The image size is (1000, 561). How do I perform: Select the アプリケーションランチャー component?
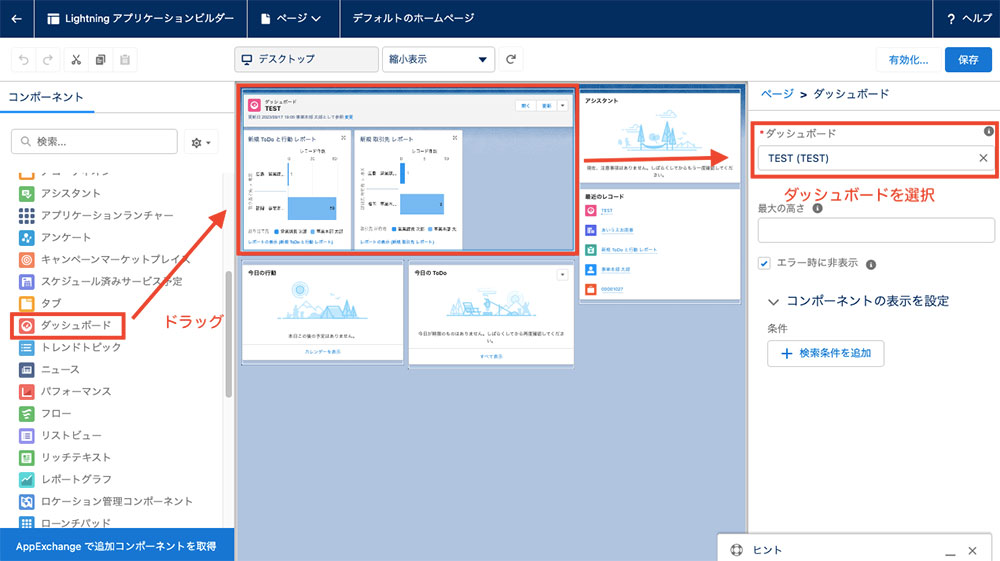point(96,215)
